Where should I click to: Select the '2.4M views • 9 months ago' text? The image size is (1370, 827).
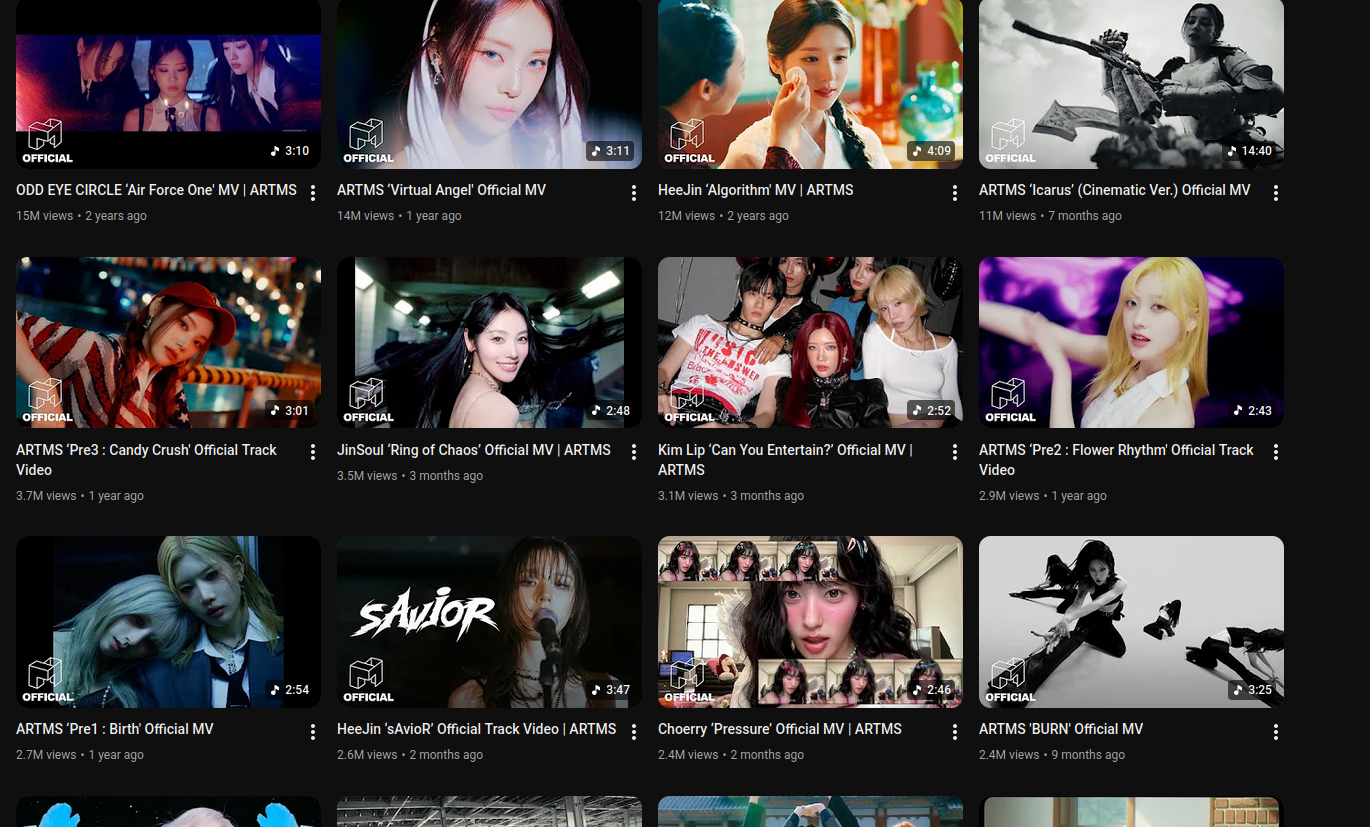pyautogui.click(x=1052, y=755)
